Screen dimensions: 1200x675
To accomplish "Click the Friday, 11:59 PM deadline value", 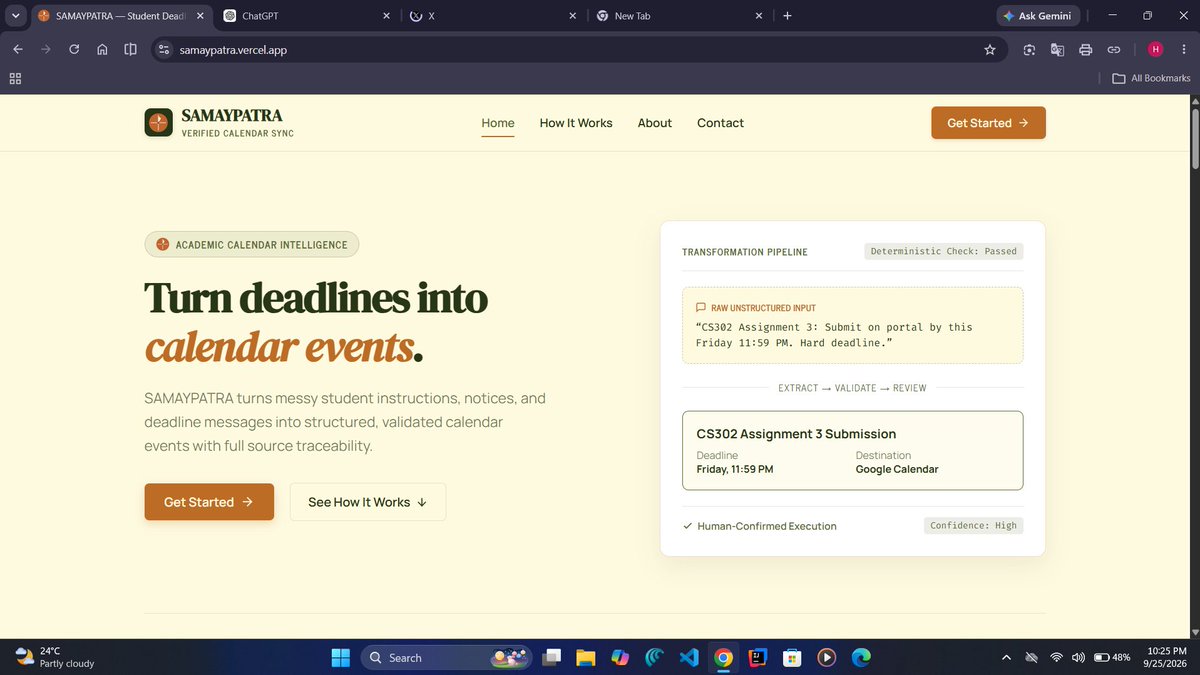I will (x=735, y=469).
